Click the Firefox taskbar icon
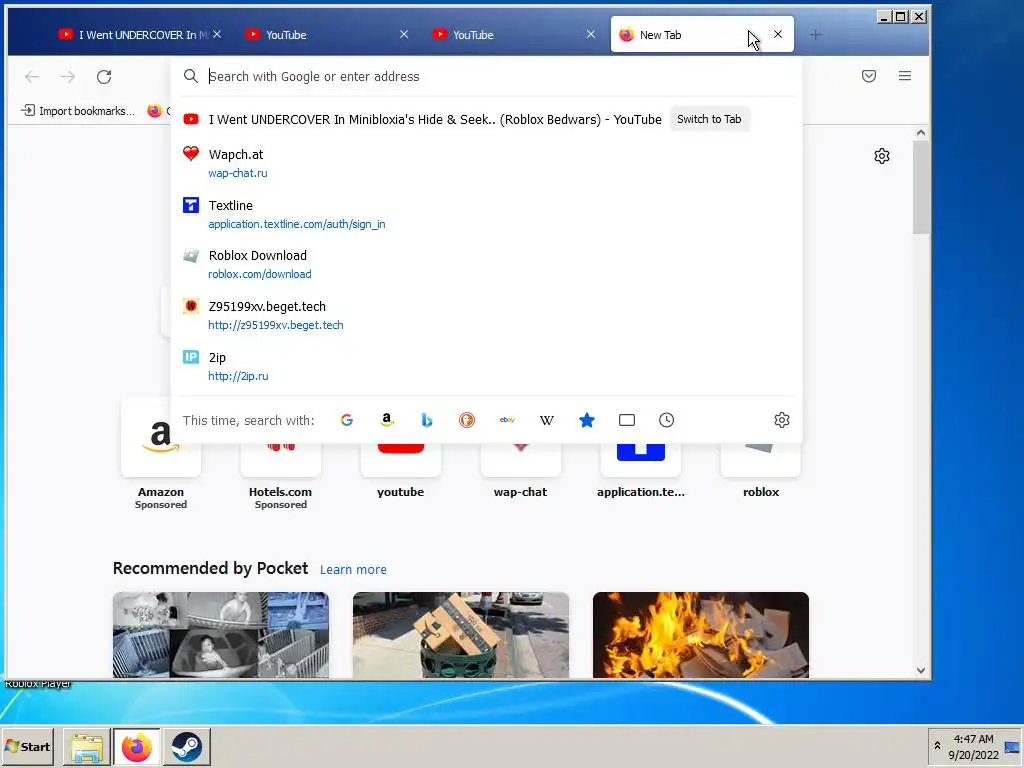1024x768 pixels. pos(136,747)
